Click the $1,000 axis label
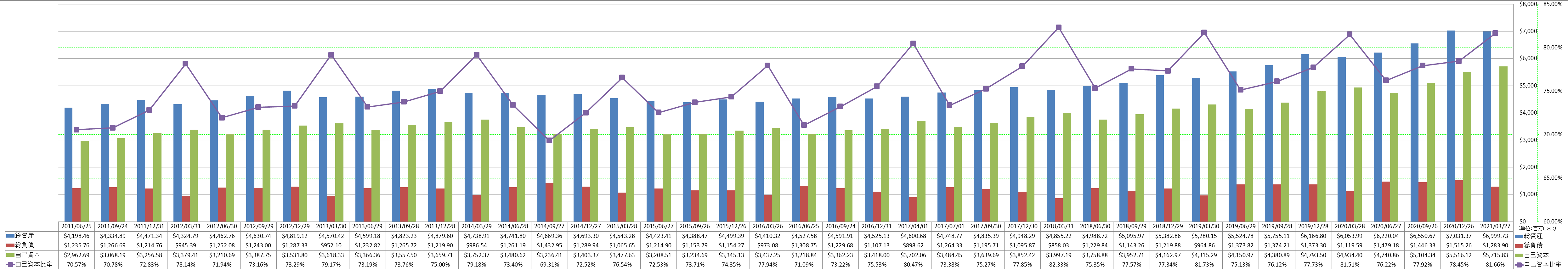Viewport: 1568px width, 270px height. [x=1529, y=194]
